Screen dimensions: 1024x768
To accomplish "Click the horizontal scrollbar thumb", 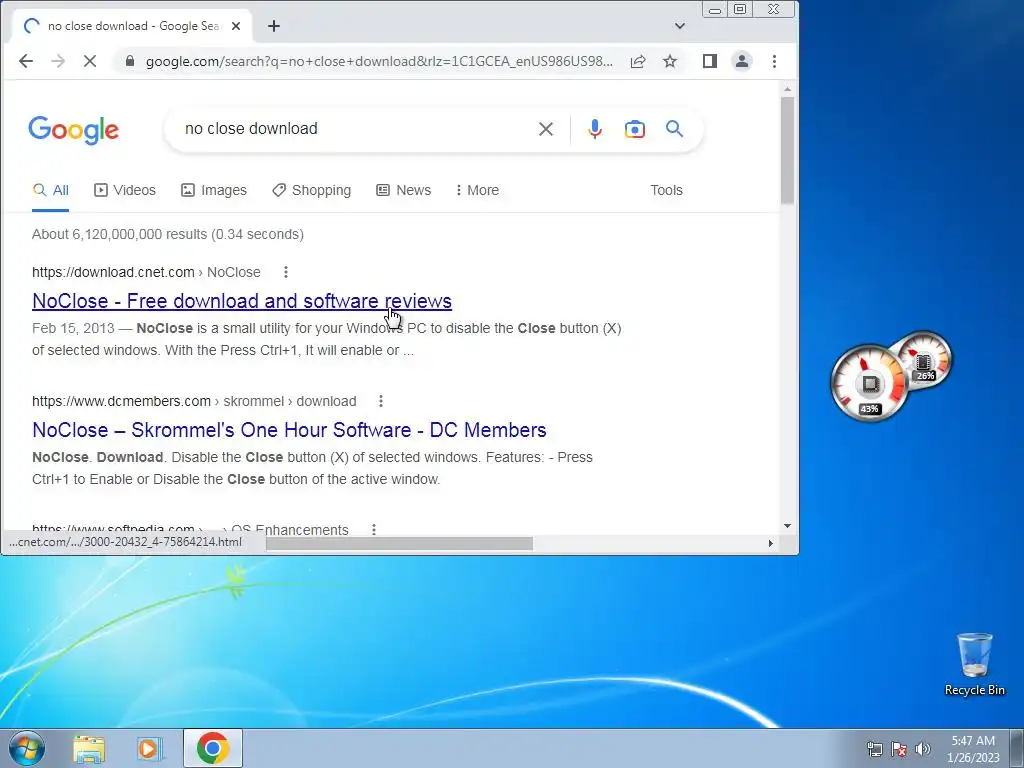I will pyautogui.click(x=400, y=543).
